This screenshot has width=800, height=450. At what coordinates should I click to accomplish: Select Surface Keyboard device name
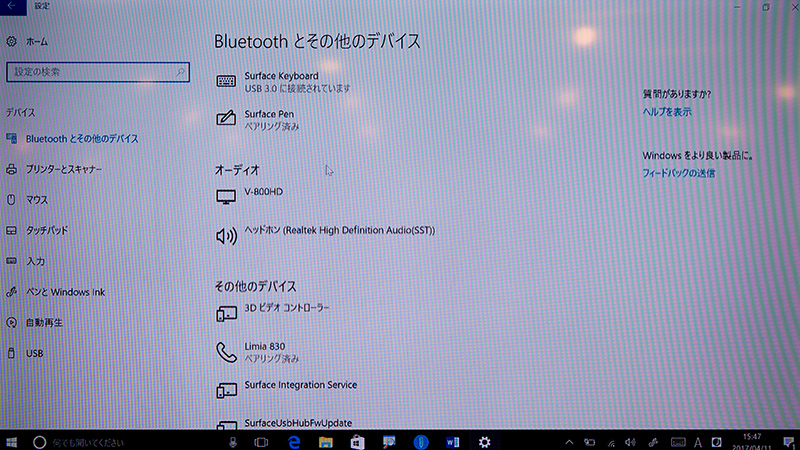point(281,76)
